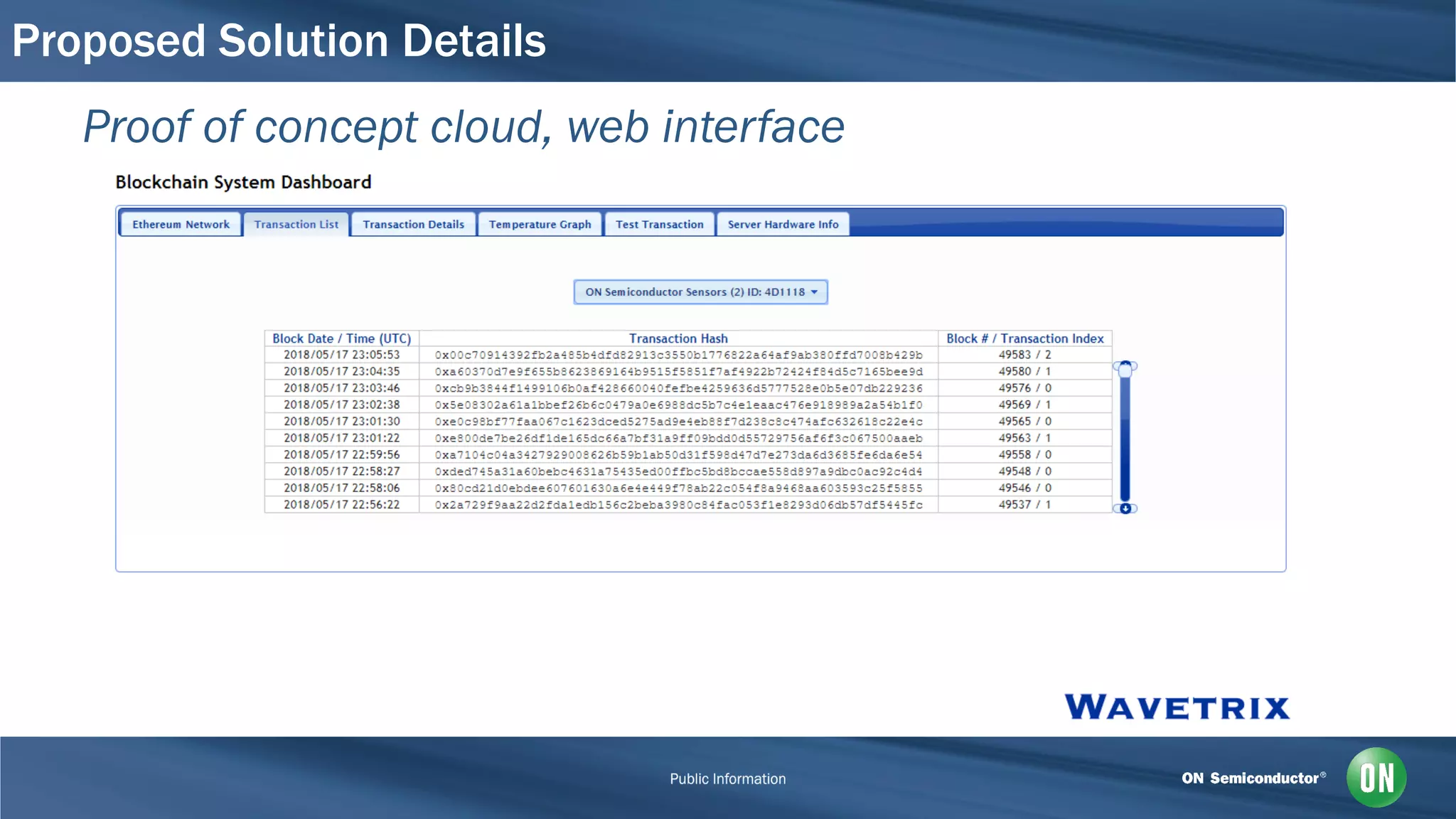Click transaction hash starting 0xded745a3

tap(678, 471)
